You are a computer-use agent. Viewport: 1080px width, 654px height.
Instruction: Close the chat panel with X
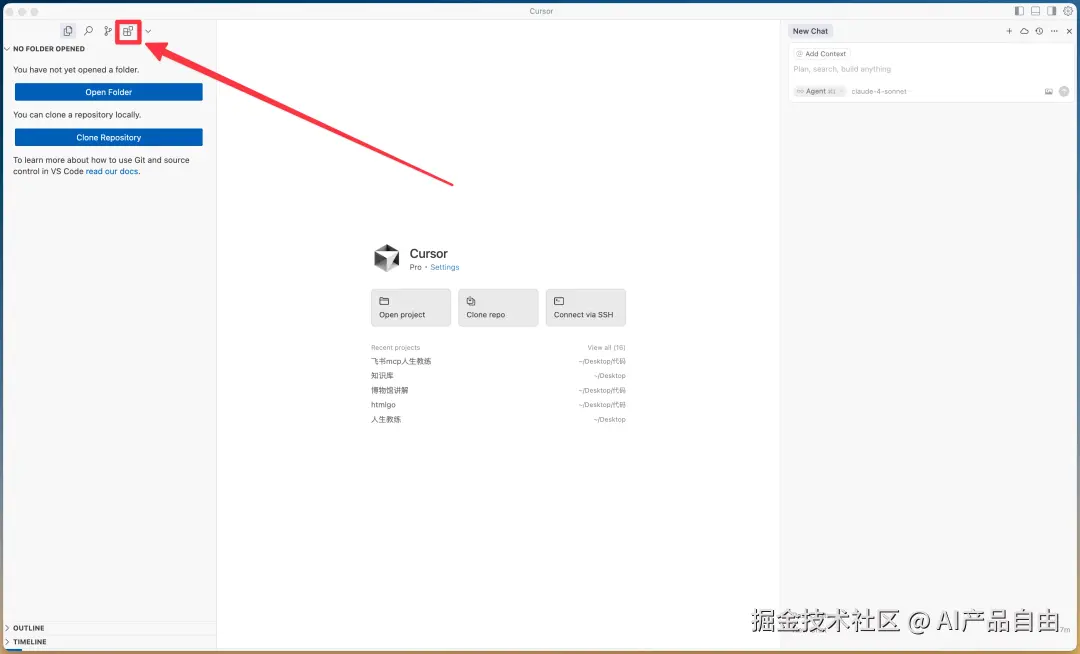[x=1069, y=31]
